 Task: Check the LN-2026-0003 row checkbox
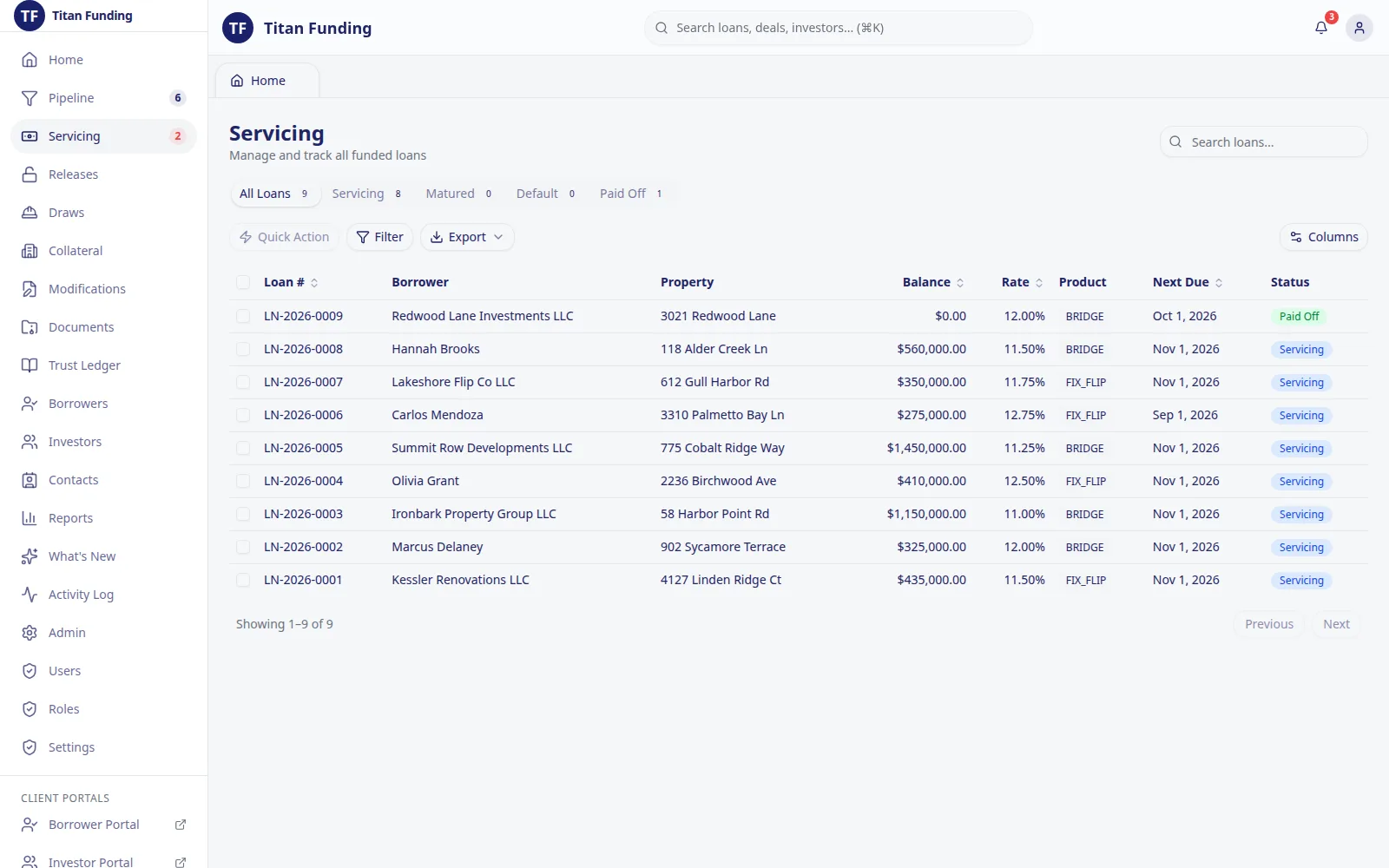pyautogui.click(x=243, y=514)
